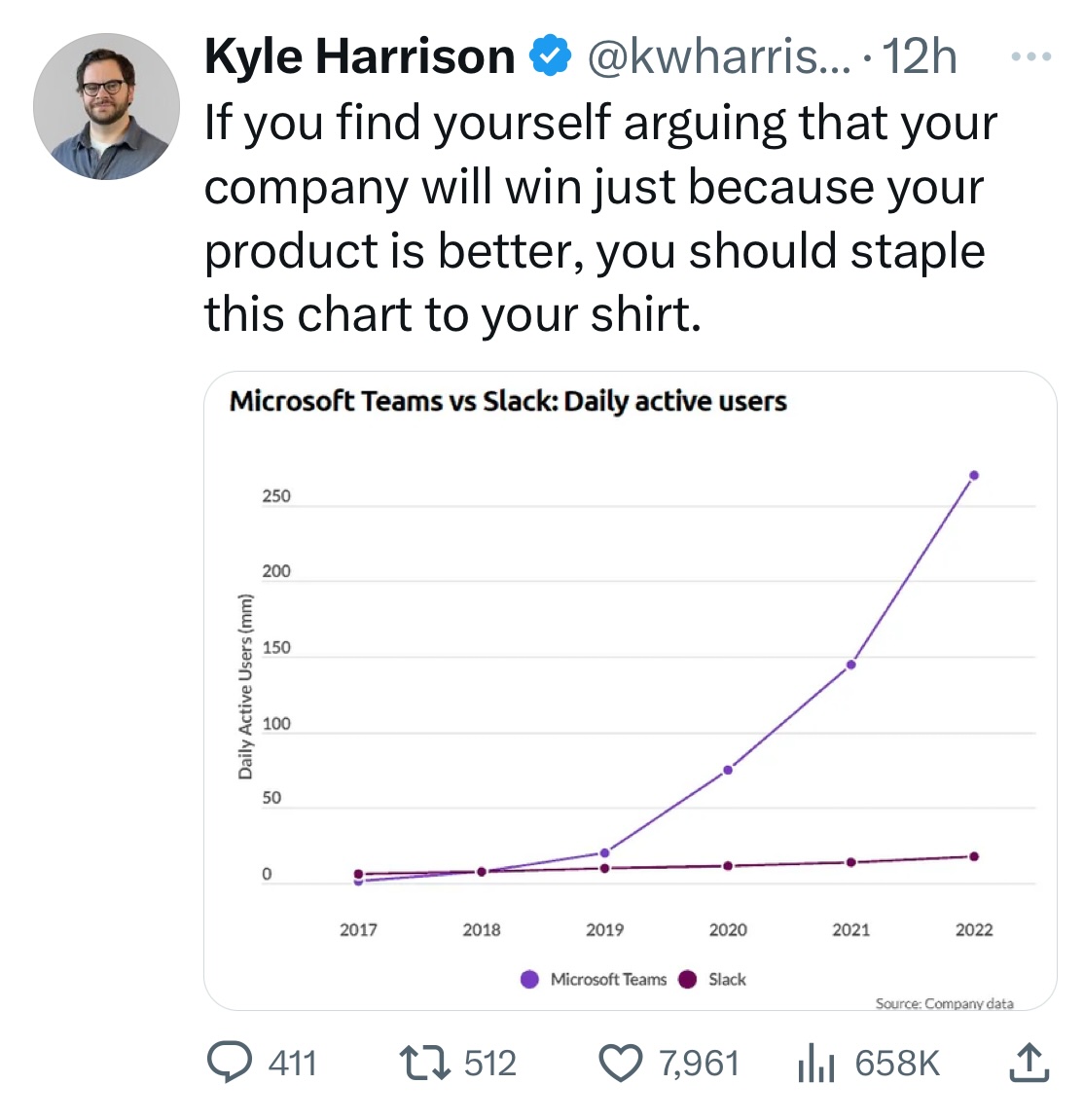Open Kyle Harrison's profile picture

(x=106, y=107)
